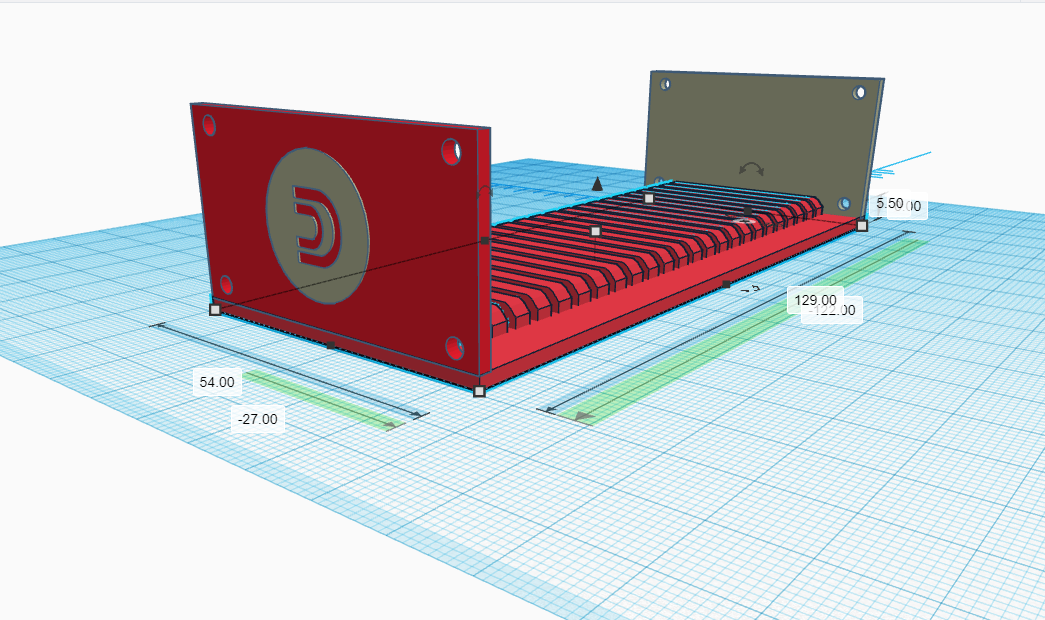This screenshot has height=620, width=1045.
Task: Click the black midpoint handle on the bottom edge
Action: click(331, 344)
